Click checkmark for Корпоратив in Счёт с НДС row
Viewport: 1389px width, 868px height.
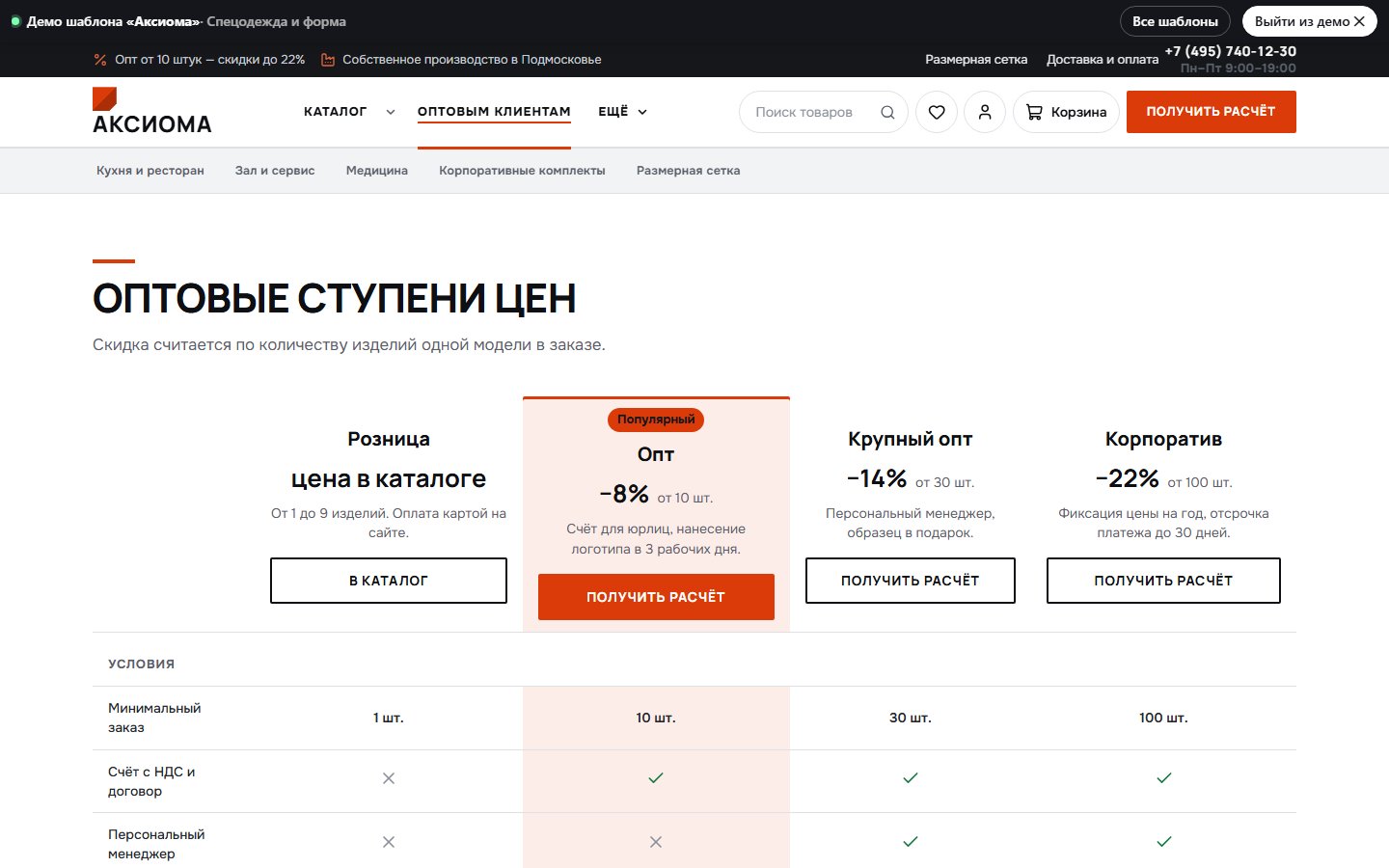(1164, 777)
